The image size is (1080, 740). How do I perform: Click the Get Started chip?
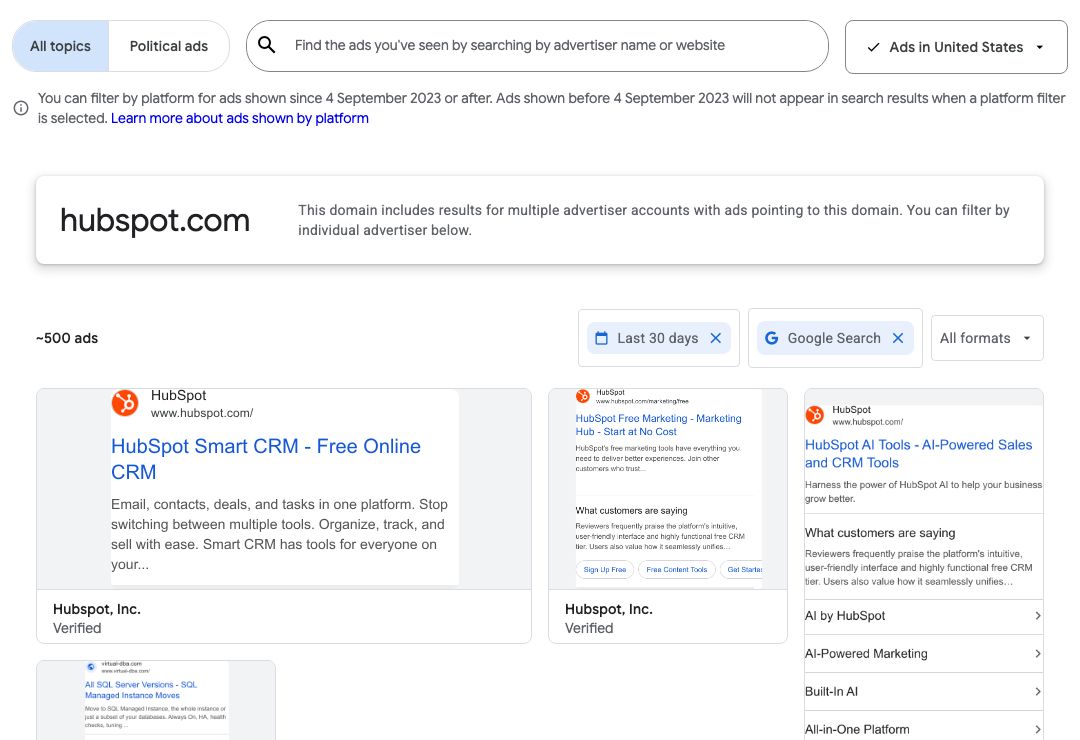(x=743, y=570)
